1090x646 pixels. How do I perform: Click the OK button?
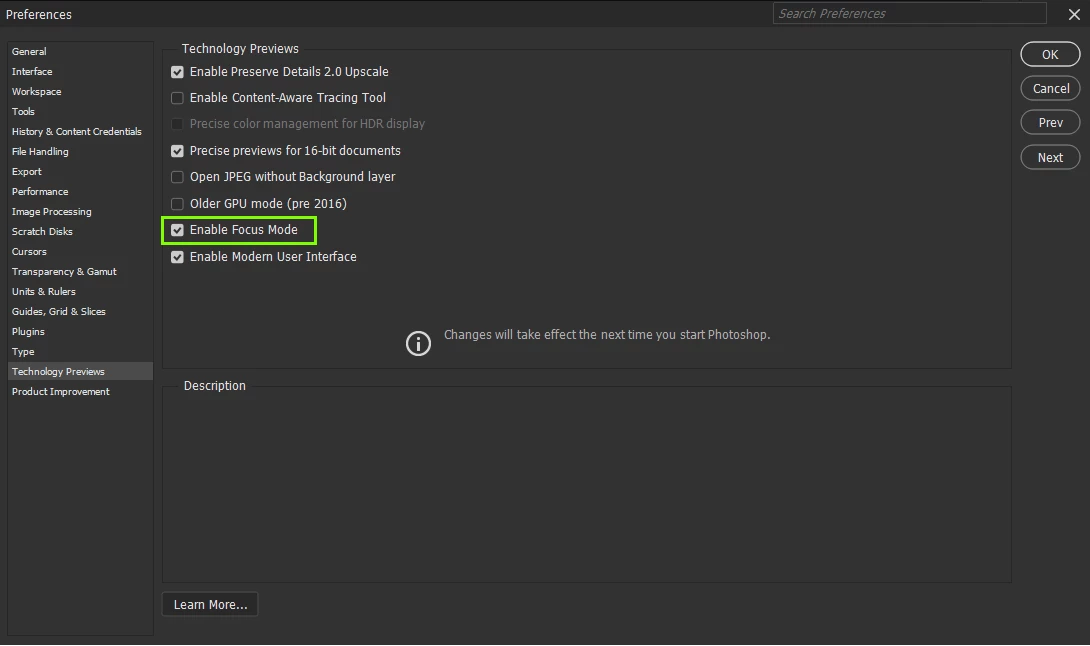pyautogui.click(x=1050, y=54)
